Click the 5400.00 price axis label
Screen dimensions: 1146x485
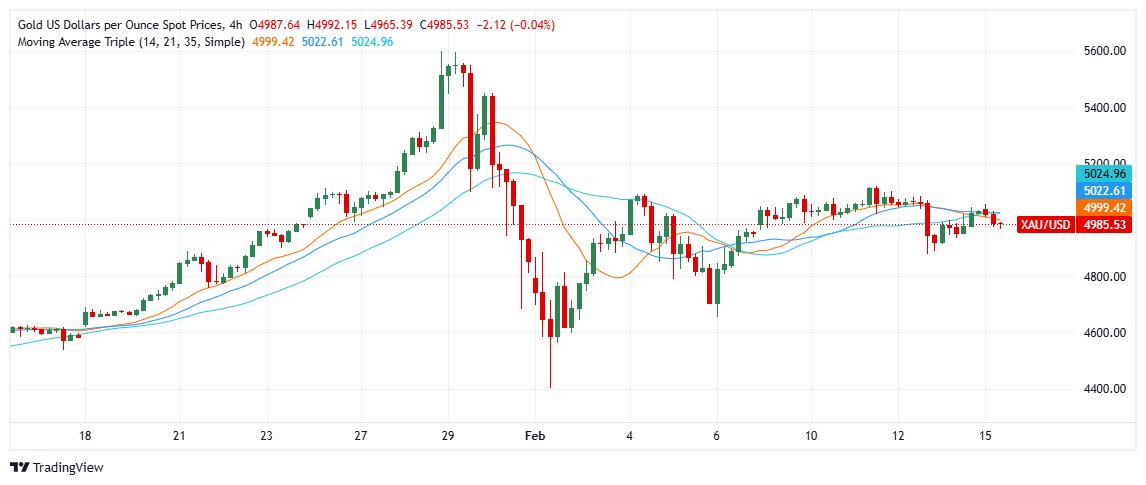click(1104, 108)
